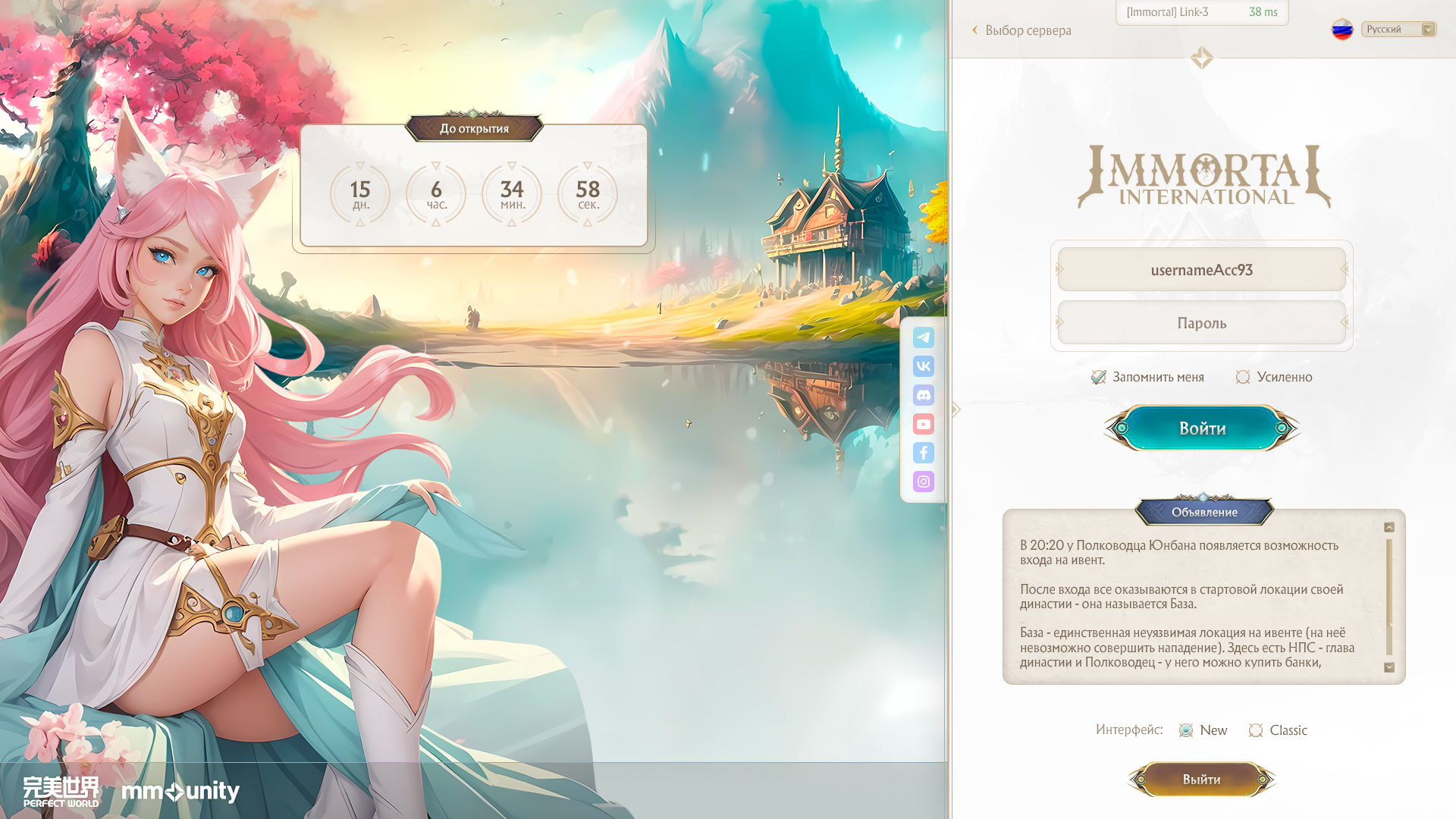Open the Telegram social link

[x=923, y=337]
